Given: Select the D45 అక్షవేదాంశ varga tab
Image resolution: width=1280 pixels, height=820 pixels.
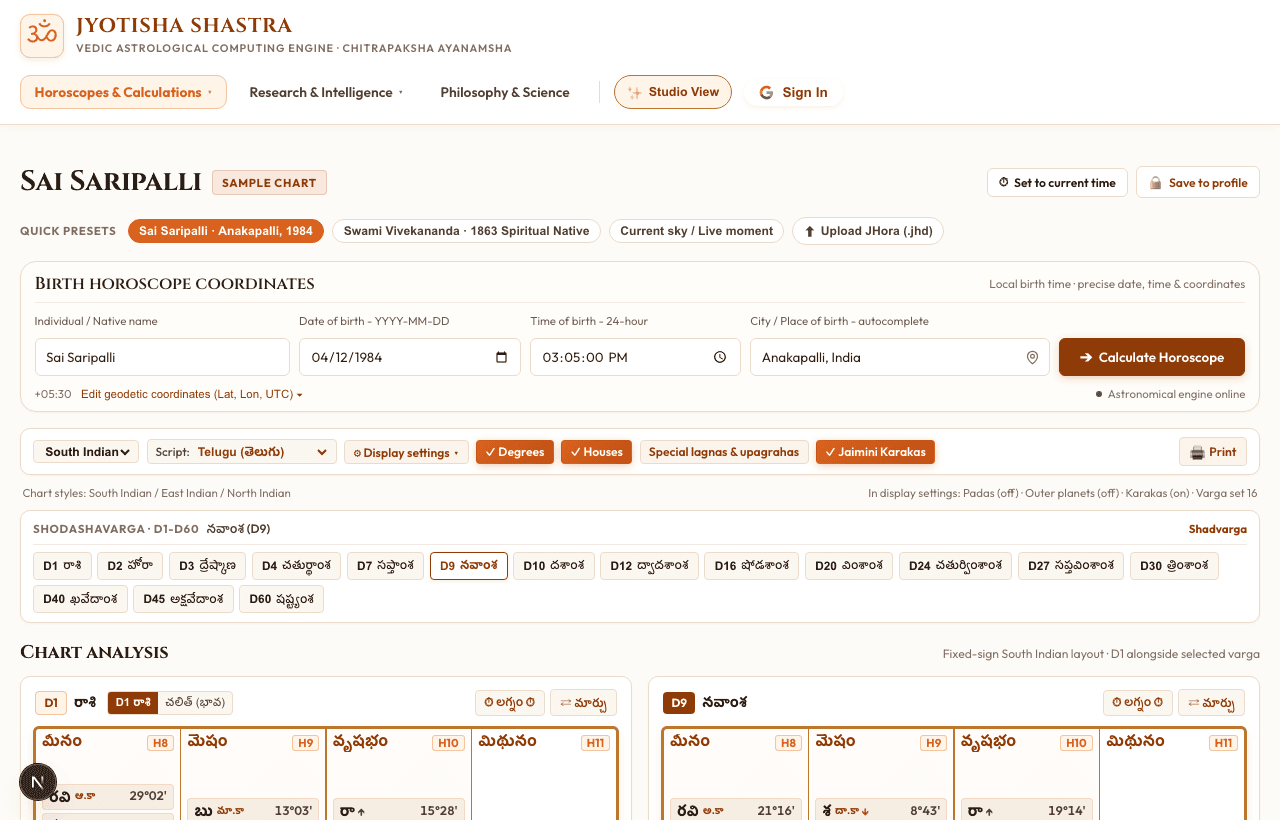Looking at the screenshot, I should [182, 599].
